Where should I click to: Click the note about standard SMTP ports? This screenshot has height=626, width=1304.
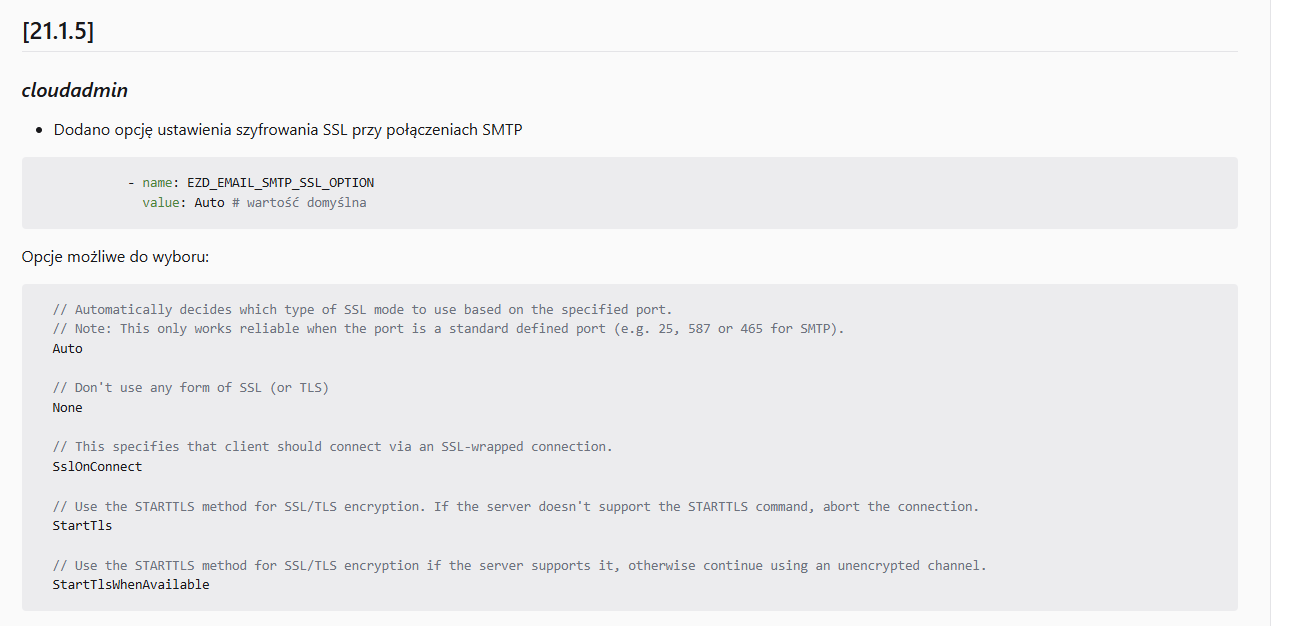pyautogui.click(x=448, y=329)
